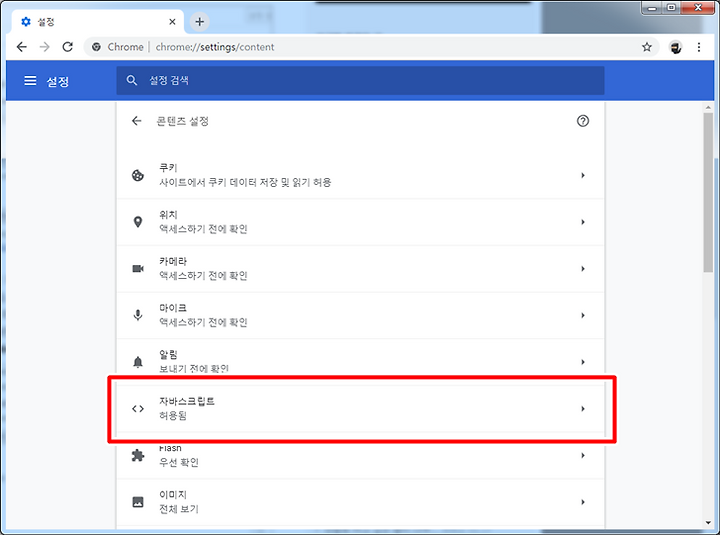This screenshot has width=720, height=535.
Task: Open the hamburger menu next to 설정
Action: 30,81
